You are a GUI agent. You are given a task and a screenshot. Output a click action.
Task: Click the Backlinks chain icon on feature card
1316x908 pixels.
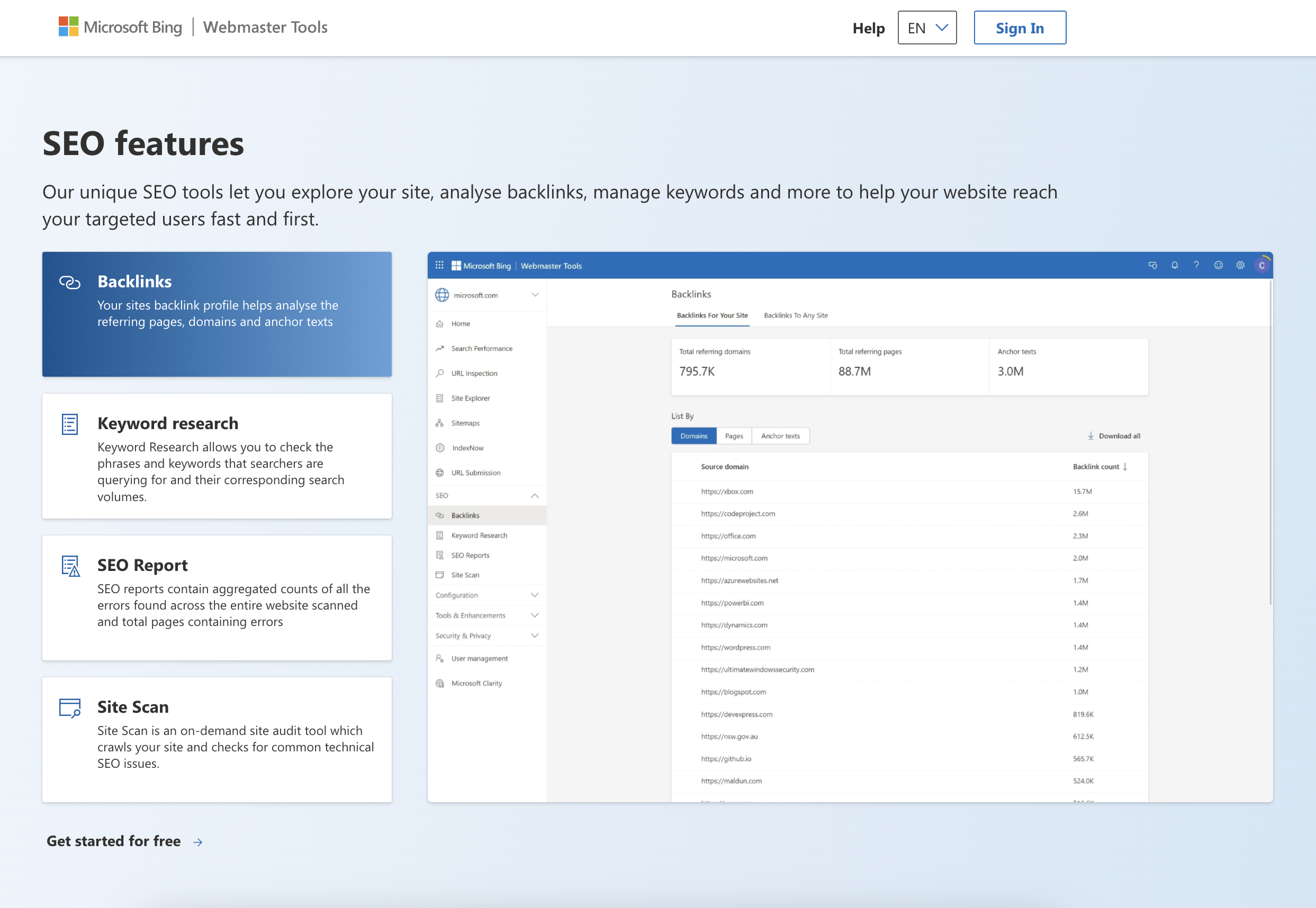[x=70, y=282]
